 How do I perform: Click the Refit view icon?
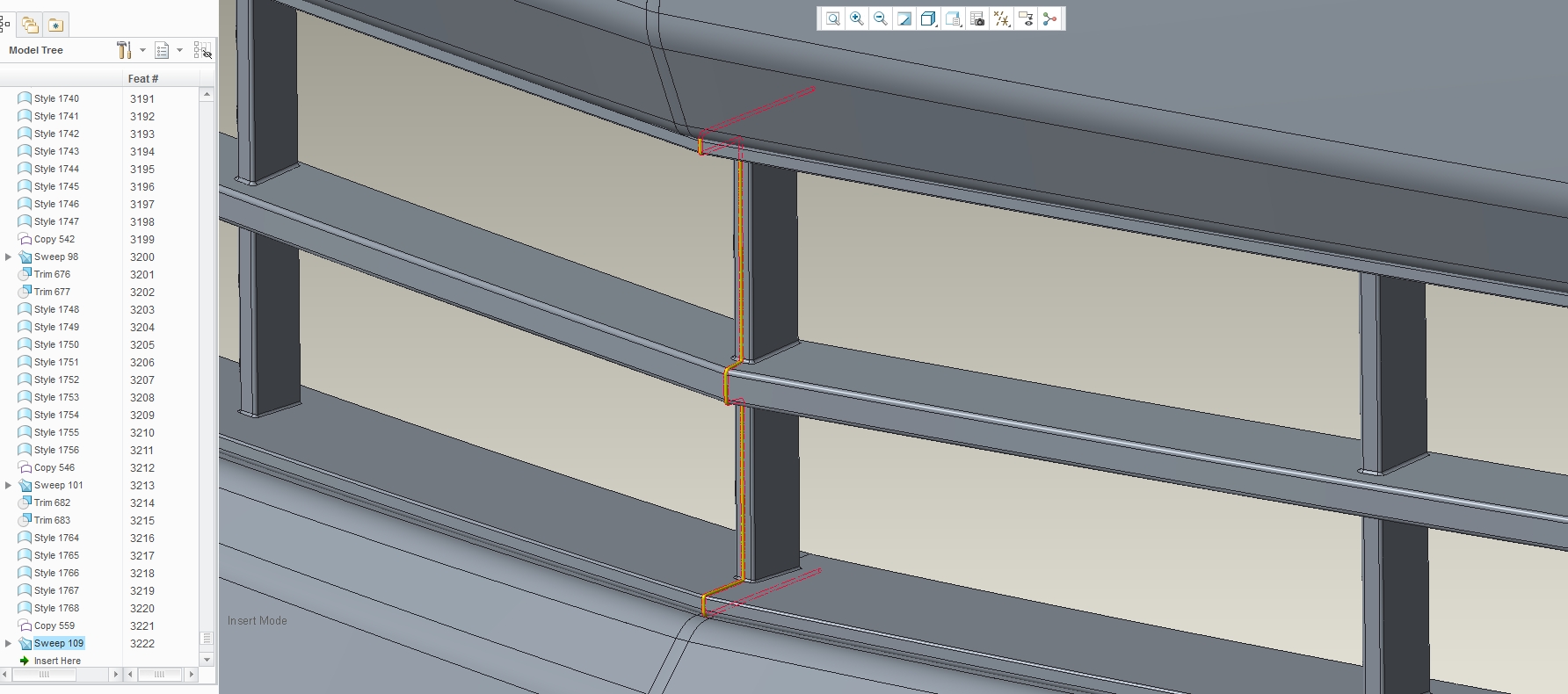tap(833, 19)
